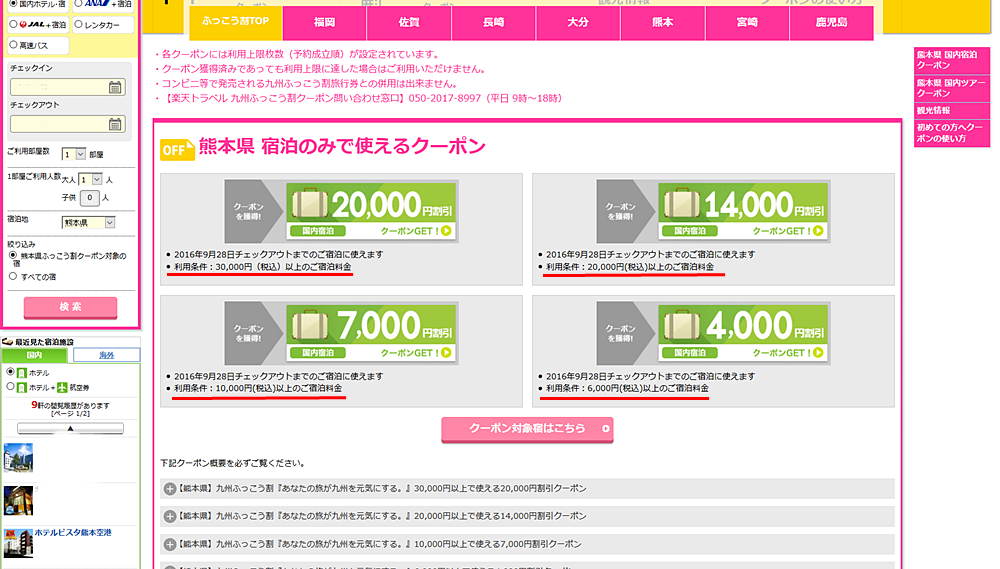This screenshot has height=569, width=1000.
Task: Choose the ホテル＋航空券 radio option
Action: pyautogui.click(x=11, y=387)
